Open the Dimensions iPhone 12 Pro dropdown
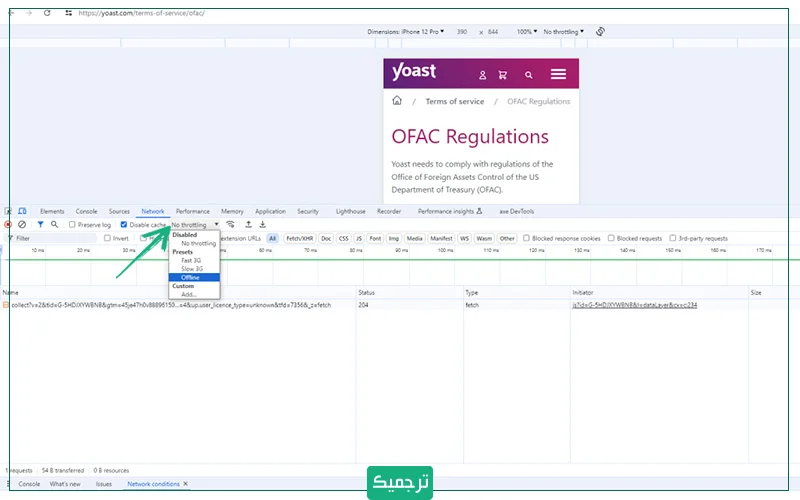This screenshot has height=500, width=800. point(406,32)
